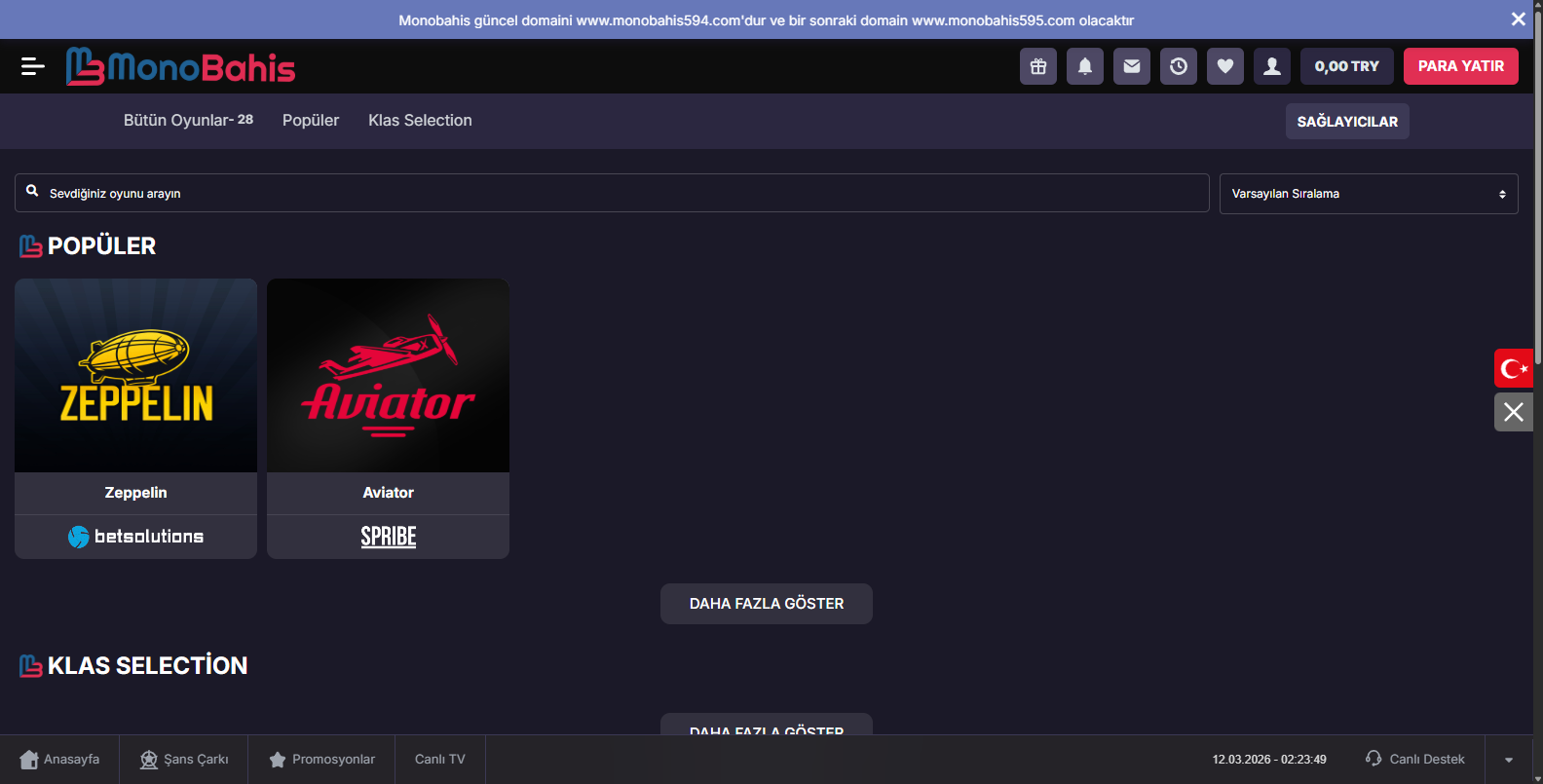Click the Turkish flag language button

[1514, 368]
